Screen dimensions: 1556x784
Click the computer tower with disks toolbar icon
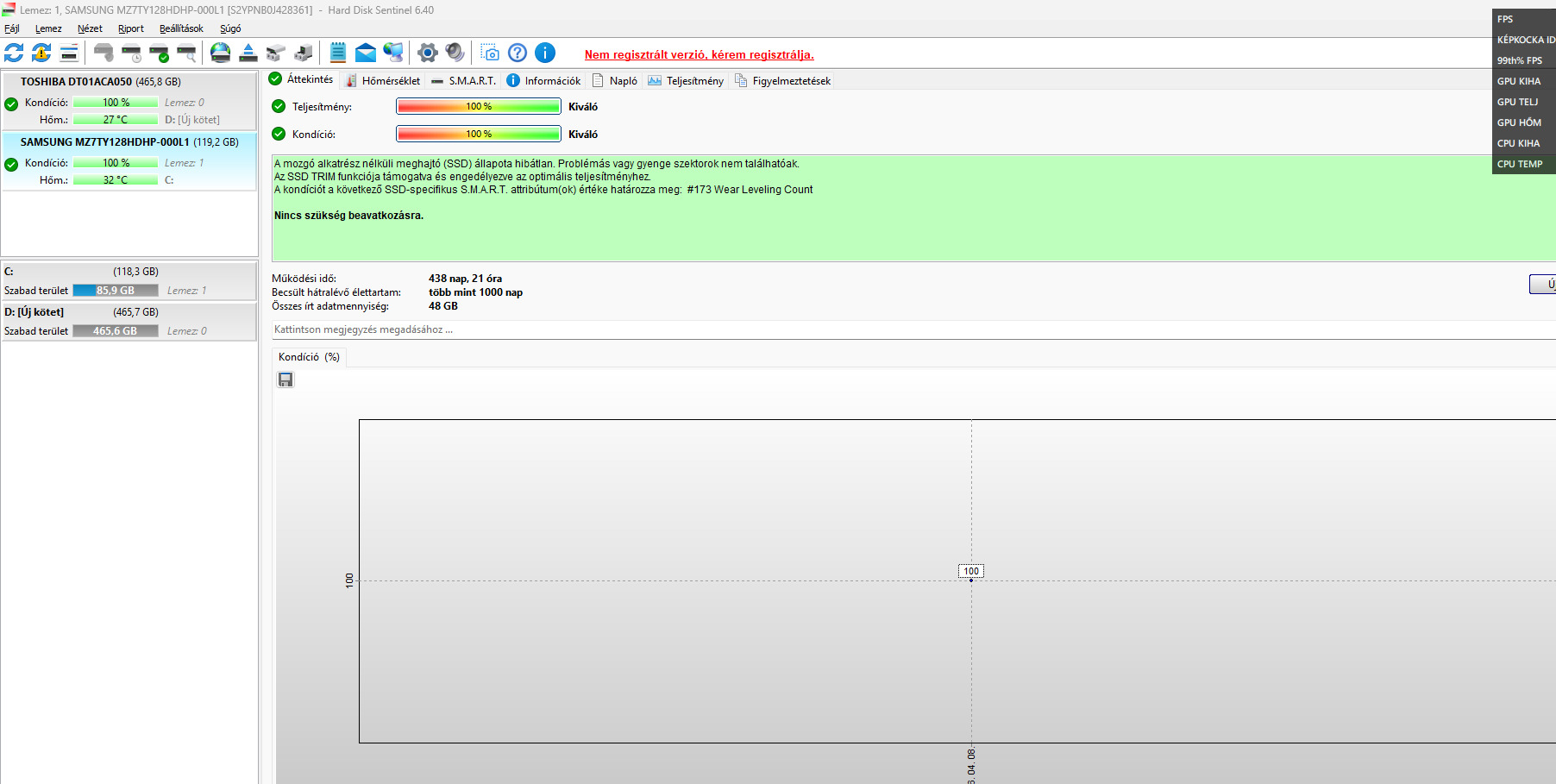coord(304,53)
